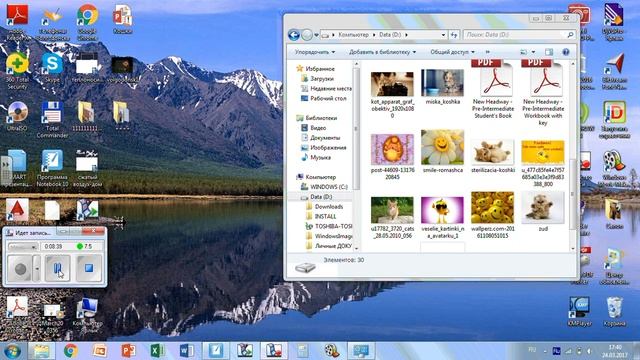Open the recent locations dropdown in Explorer
The width and height of the screenshot is (640, 360).
tap(316, 35)
